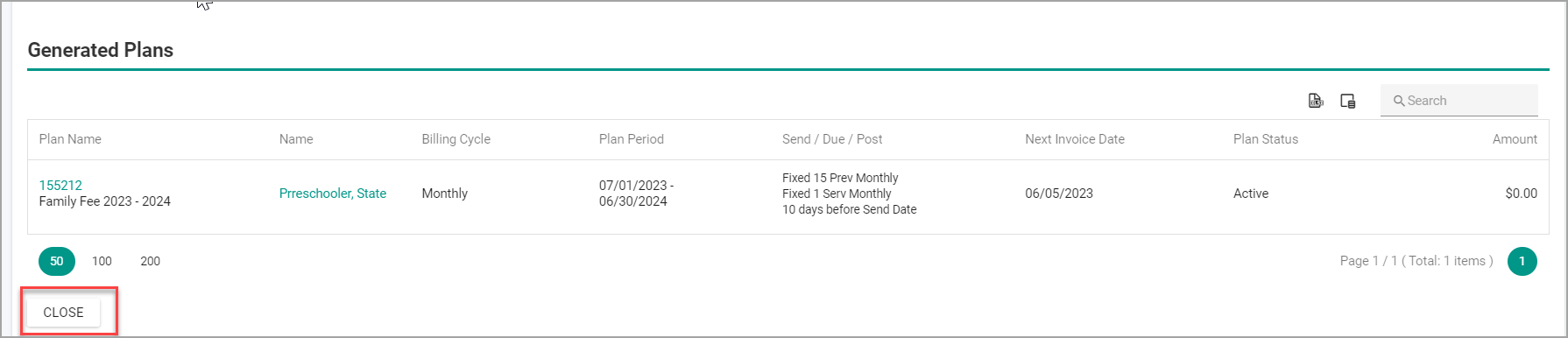1568x338 pixels.
Task: Click the magnifier icon in Search box
Action: point(1399,101)
